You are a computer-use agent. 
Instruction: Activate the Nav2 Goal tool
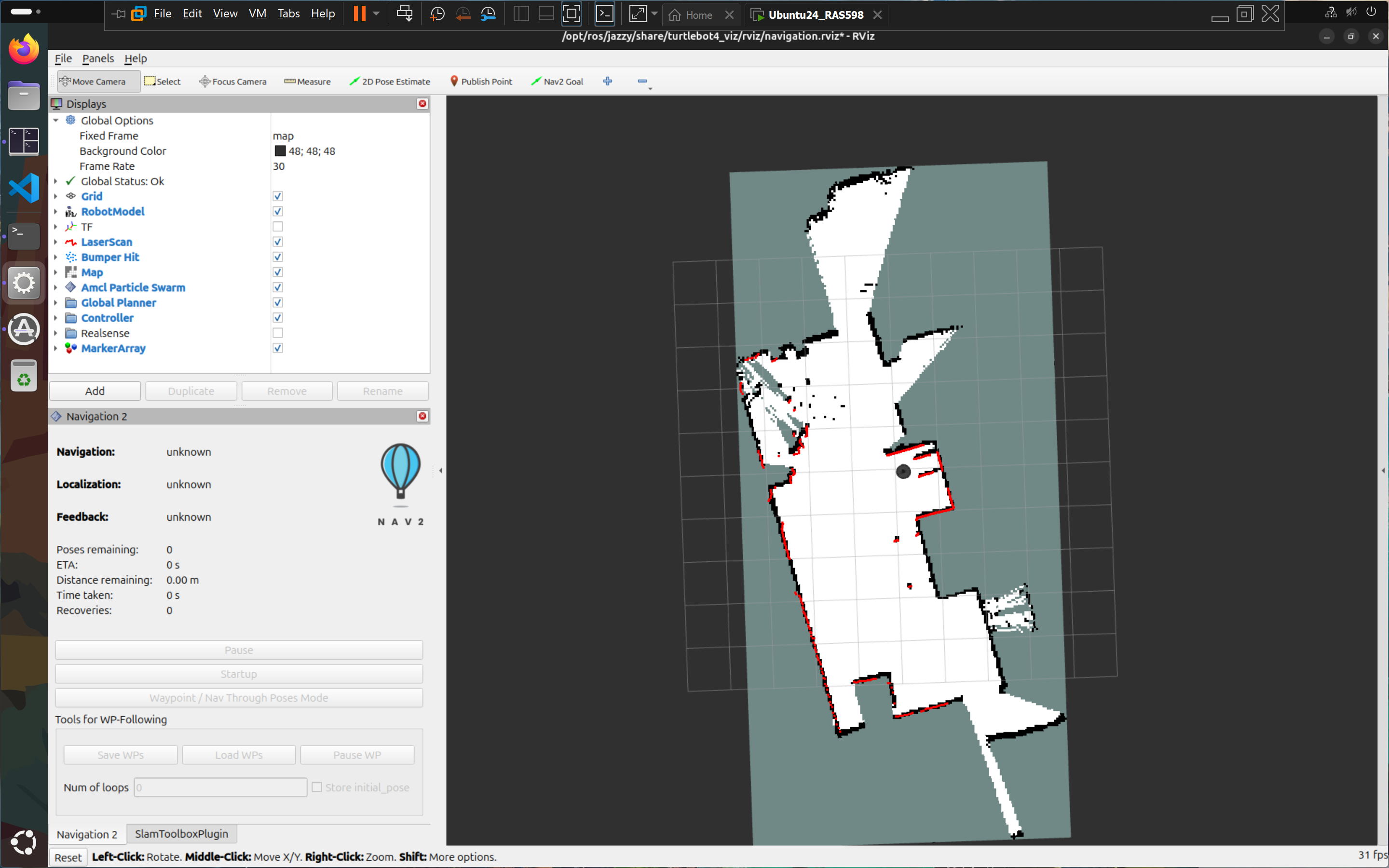(557, 81)
